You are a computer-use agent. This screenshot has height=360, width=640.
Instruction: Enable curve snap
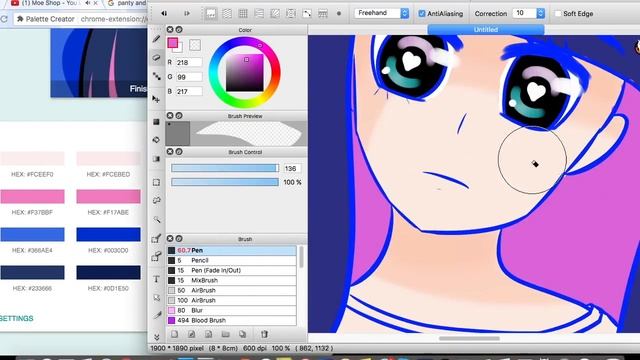pyautogui.click(x=307, y=13)
